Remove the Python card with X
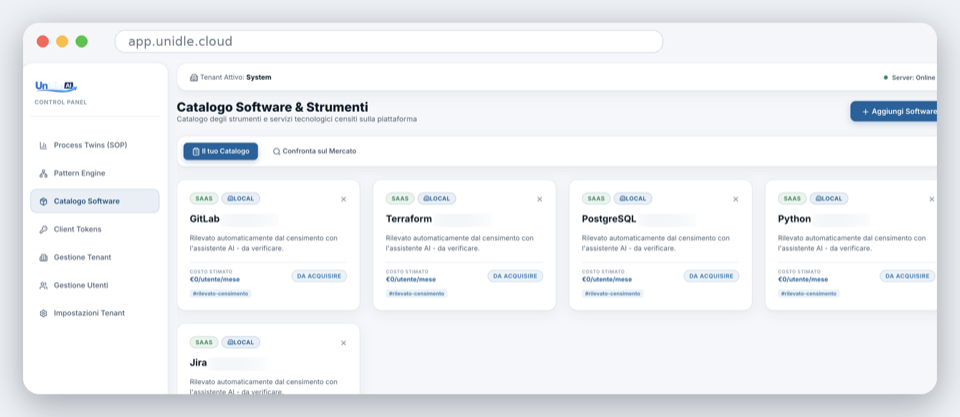This screenshot has width=960, height=417. [x=932, y=199]
